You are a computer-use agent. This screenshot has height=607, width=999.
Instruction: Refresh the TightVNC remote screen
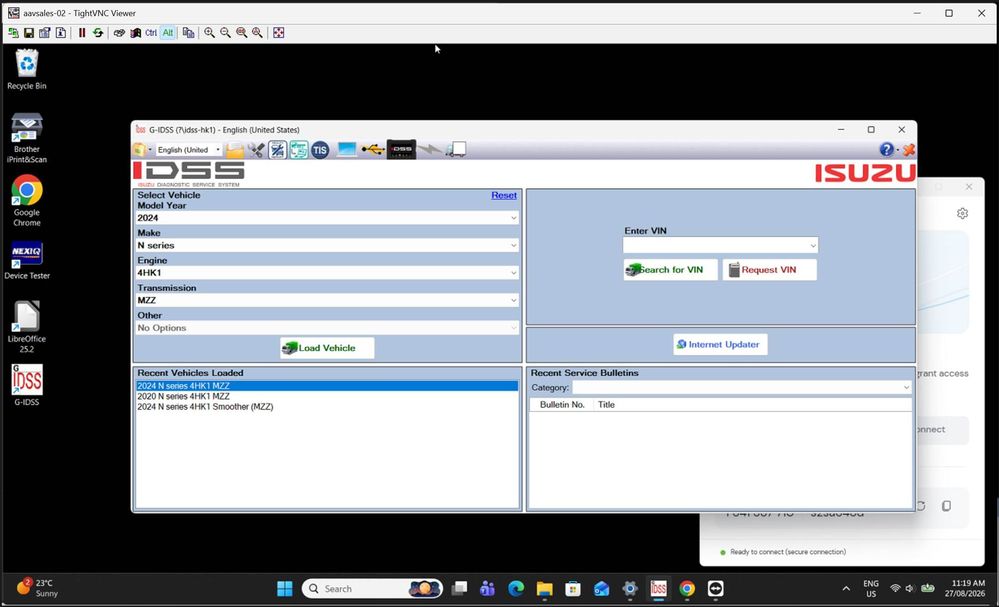click(x=97, y=32)
